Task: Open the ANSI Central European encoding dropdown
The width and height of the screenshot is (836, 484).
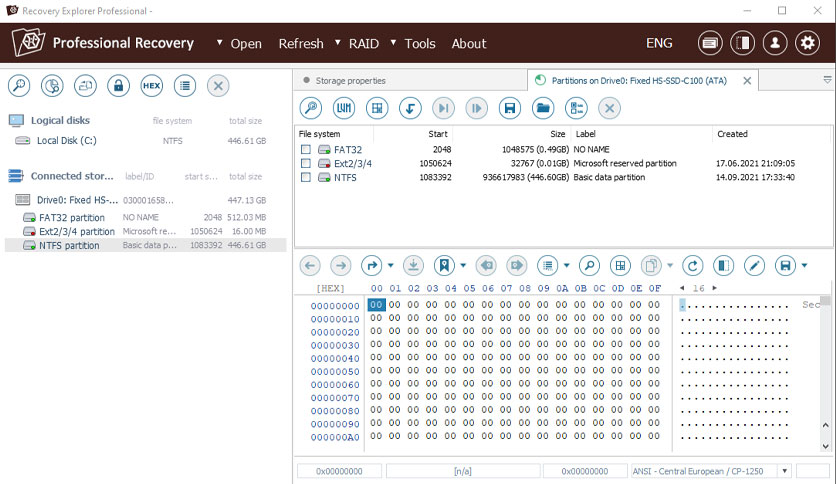Action: pyautogui.click(x=784, y=471)
